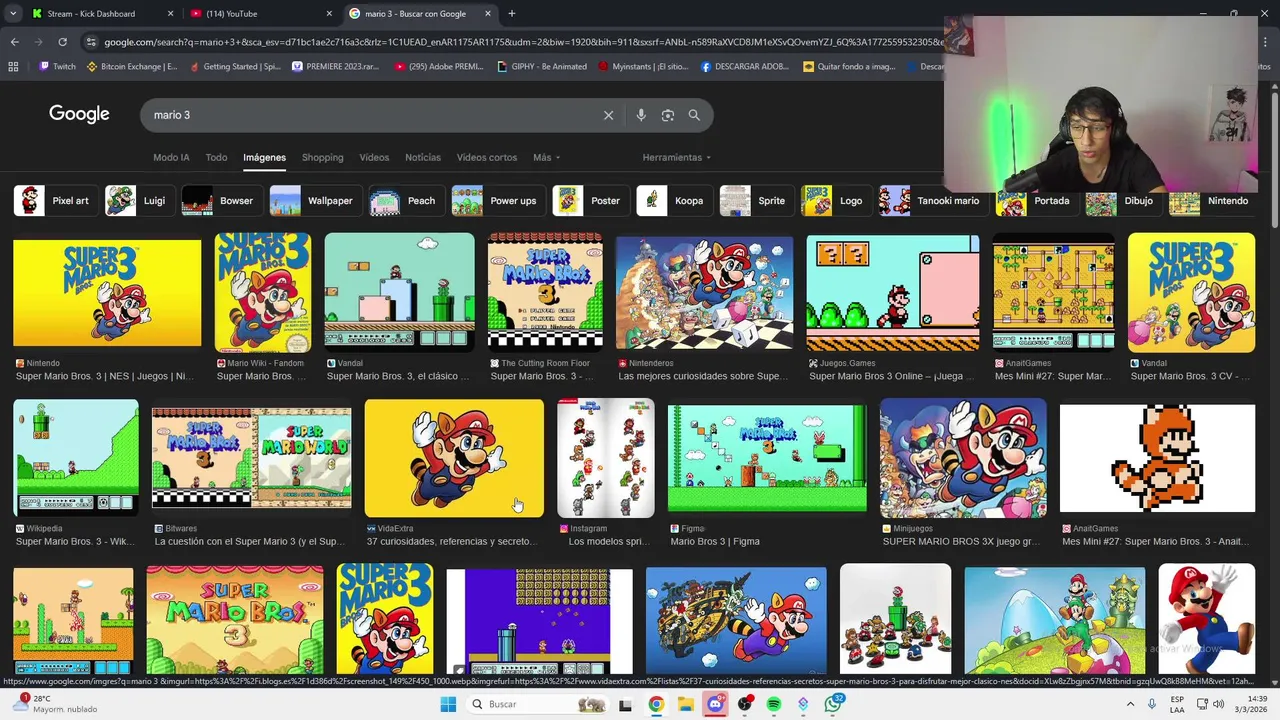Open the Bitcoin Exchange bookmark
This screenshot has width=1280, height=720.
click(132, 67)
